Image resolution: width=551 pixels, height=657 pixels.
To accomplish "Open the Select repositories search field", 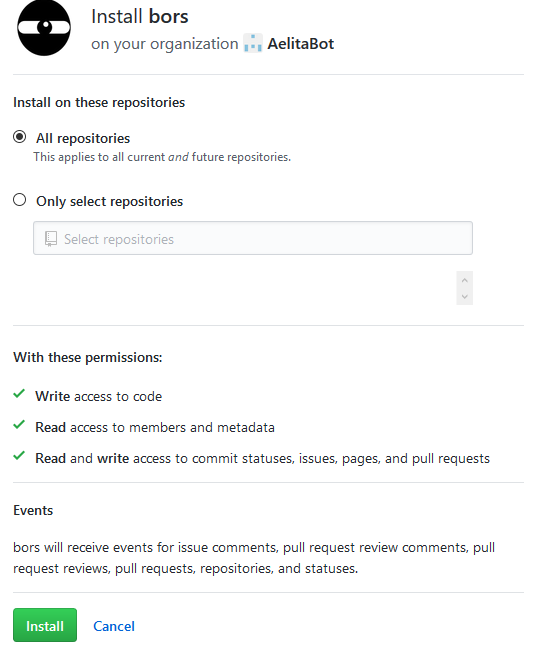I will [253, 238].
